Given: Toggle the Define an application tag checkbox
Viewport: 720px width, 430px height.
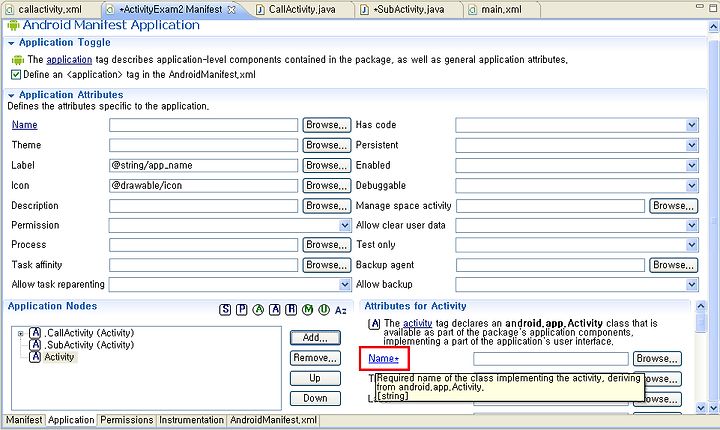Looking at the screenshot, I should 16,74.
